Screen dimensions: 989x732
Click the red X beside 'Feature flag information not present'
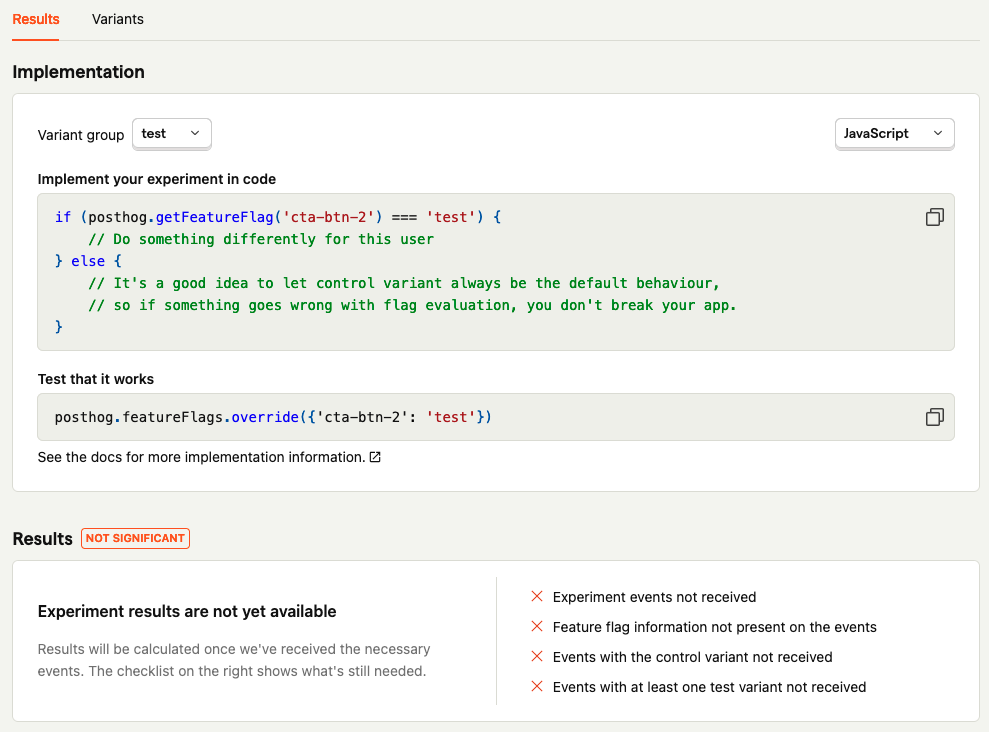(x=538, y=627)
